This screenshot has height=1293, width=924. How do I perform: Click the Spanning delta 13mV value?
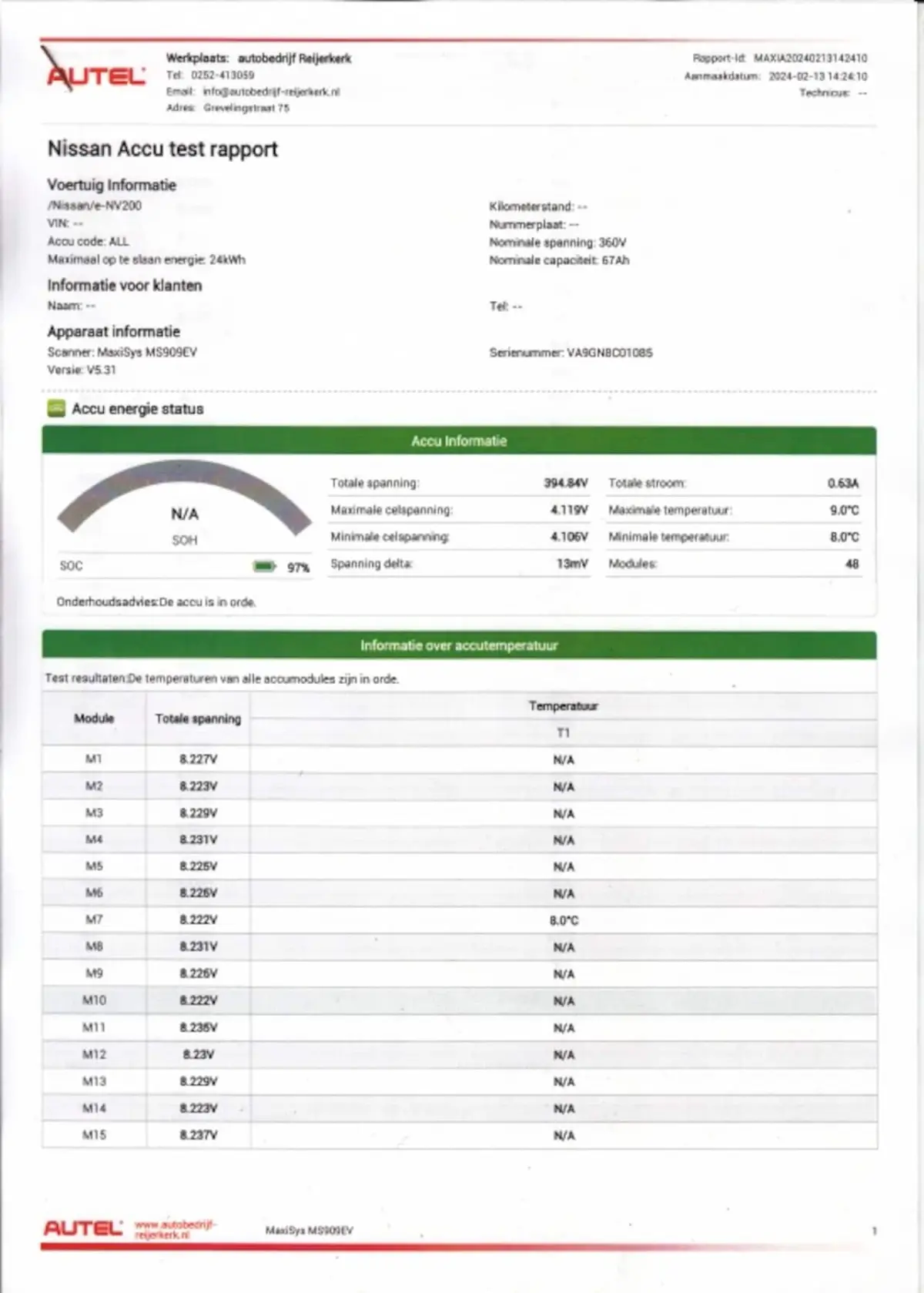coord(572,564)
